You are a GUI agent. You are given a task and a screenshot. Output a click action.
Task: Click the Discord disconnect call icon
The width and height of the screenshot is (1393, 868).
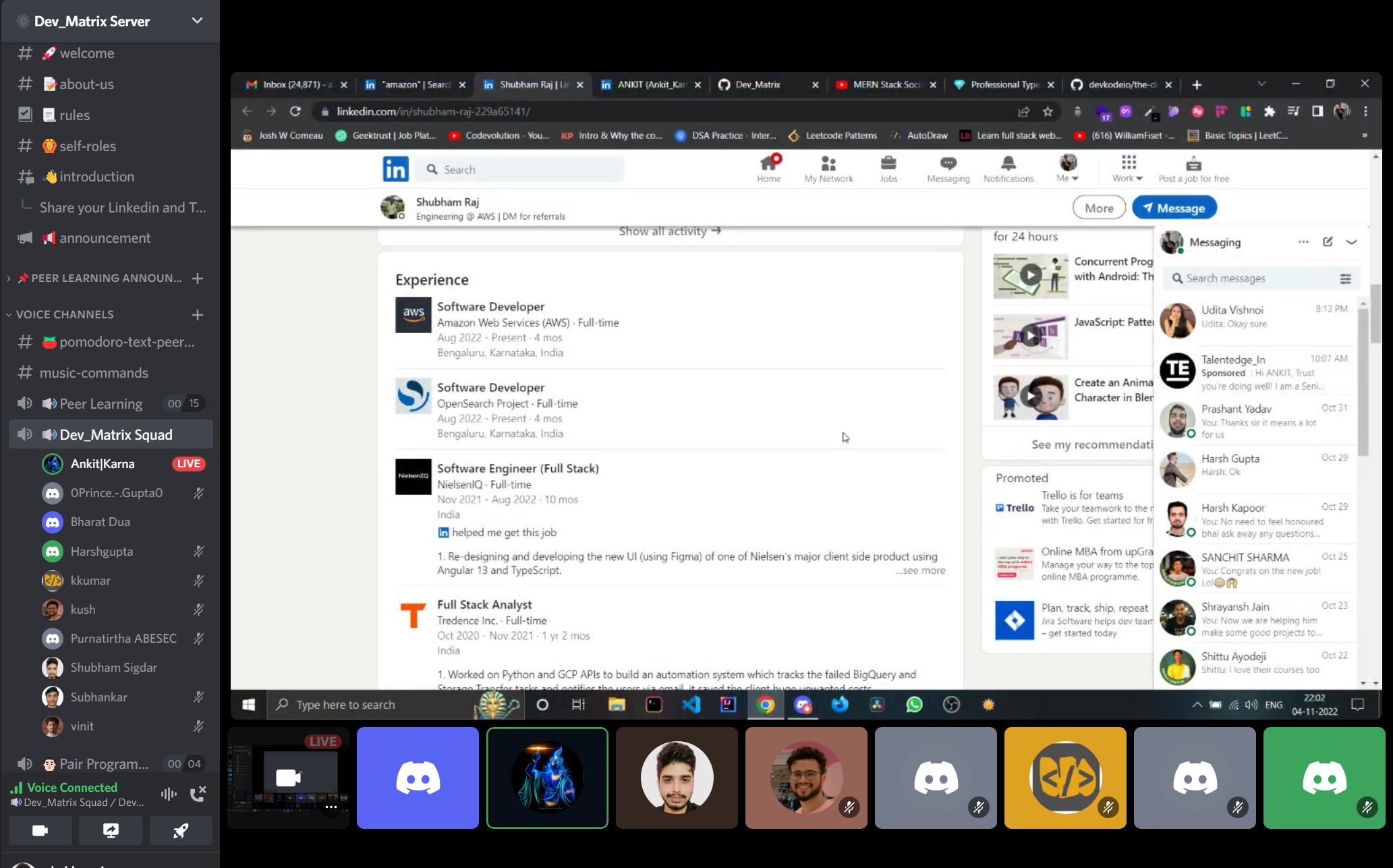(x=198, y=794)
